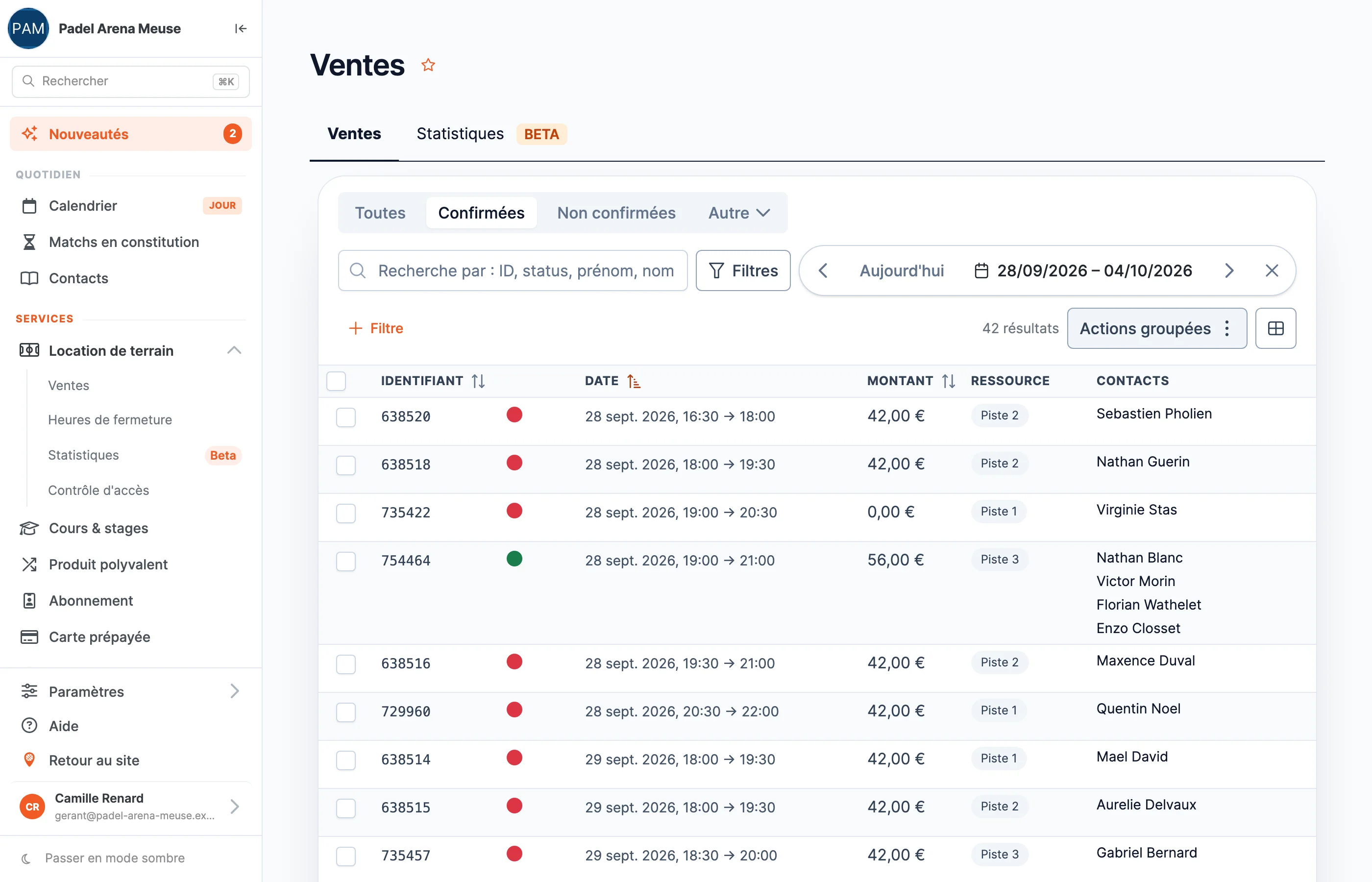Show Toutes sales

tap(380, 213)
